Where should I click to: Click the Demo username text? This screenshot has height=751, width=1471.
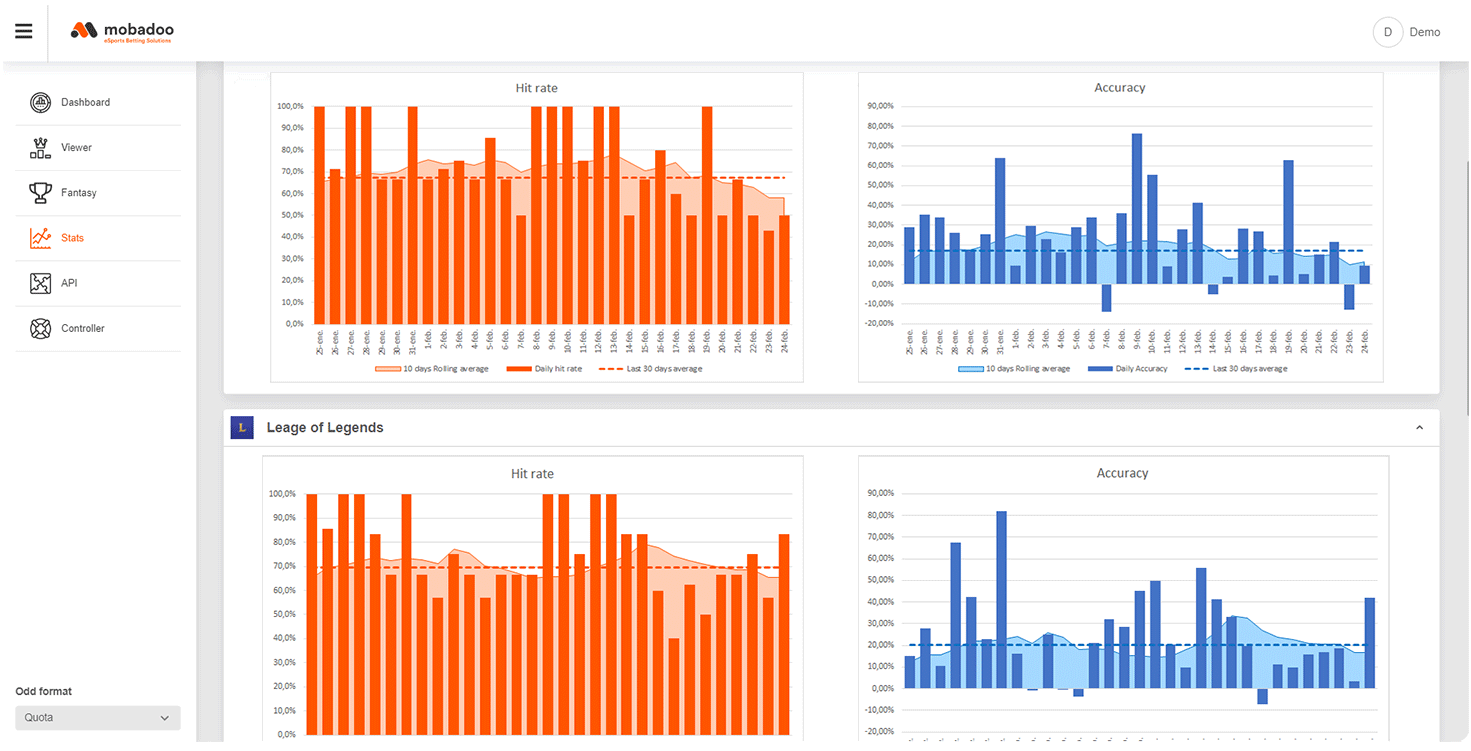[x=1425, y=32]
